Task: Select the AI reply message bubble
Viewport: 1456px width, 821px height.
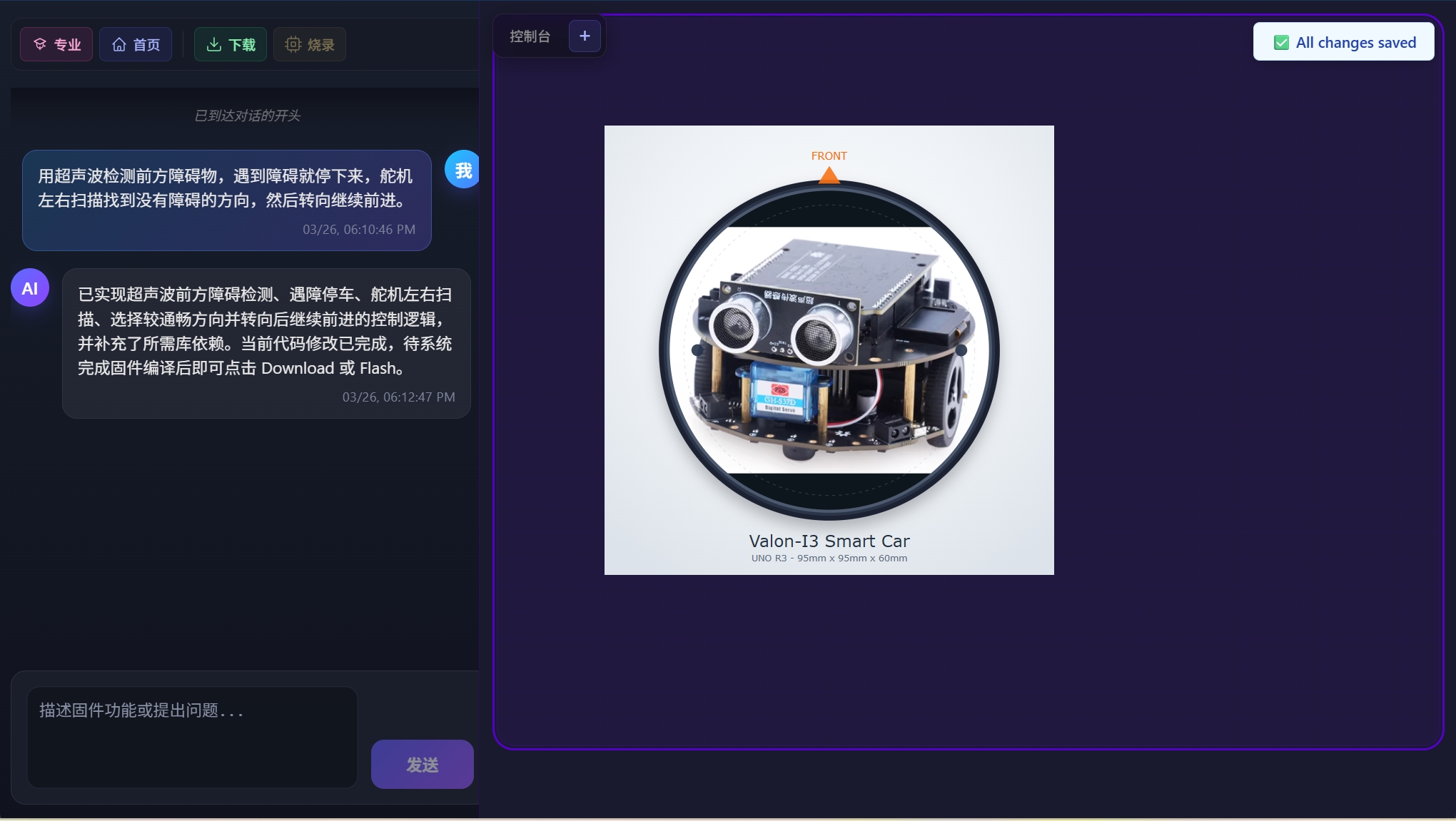Action: point(266,342)
